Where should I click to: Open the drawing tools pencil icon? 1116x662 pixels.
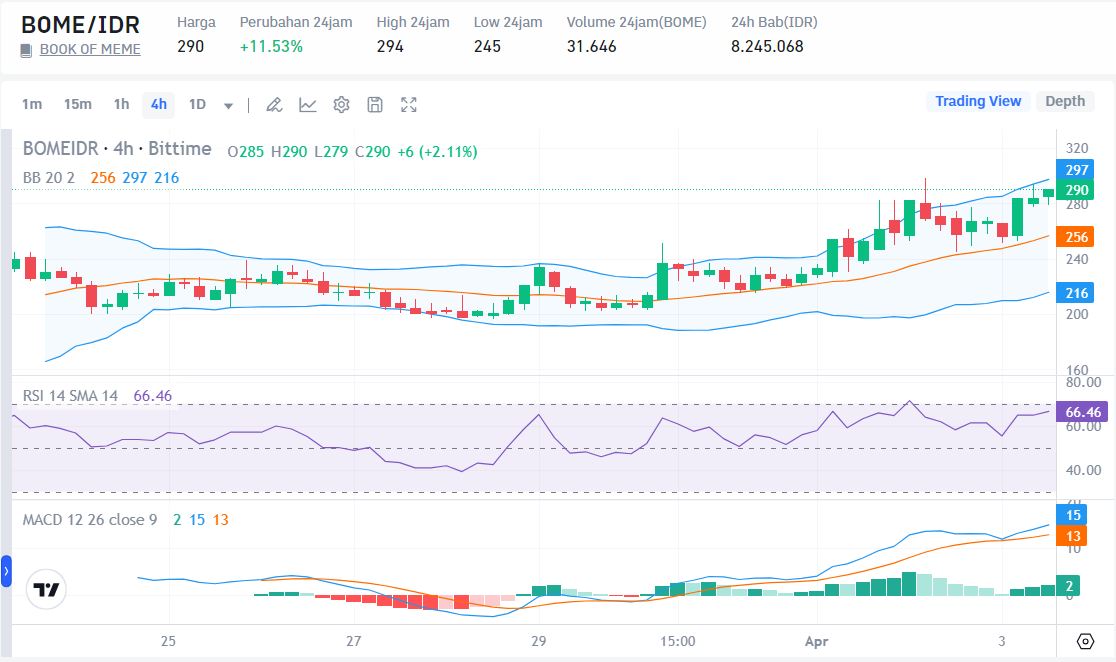point(274,105)
